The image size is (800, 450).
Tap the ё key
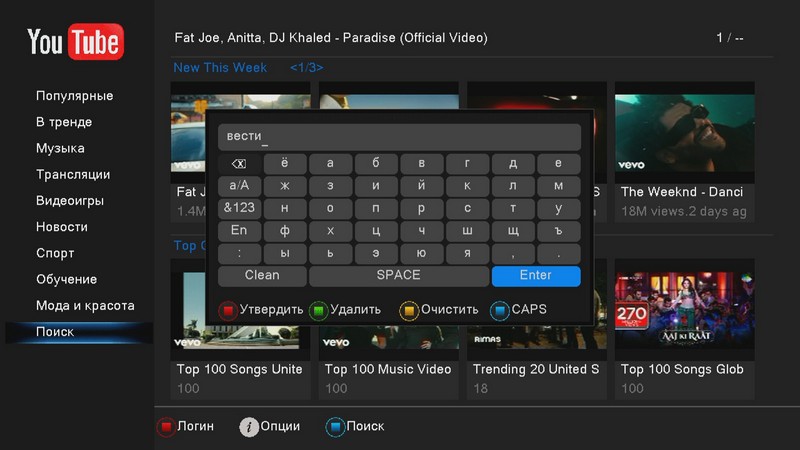point(285,164)
